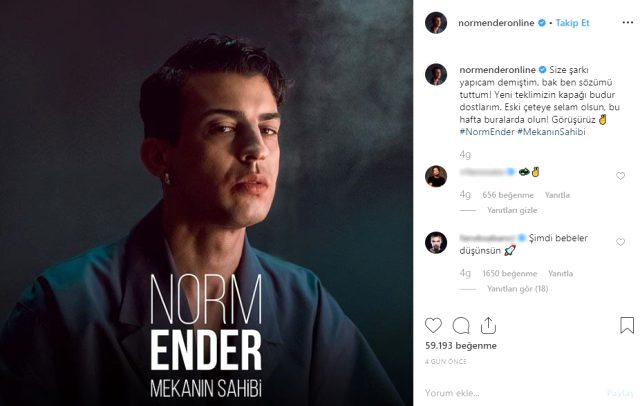
Task: Open comments via the speech bubble icon
Action: click(x=461, y=325)
